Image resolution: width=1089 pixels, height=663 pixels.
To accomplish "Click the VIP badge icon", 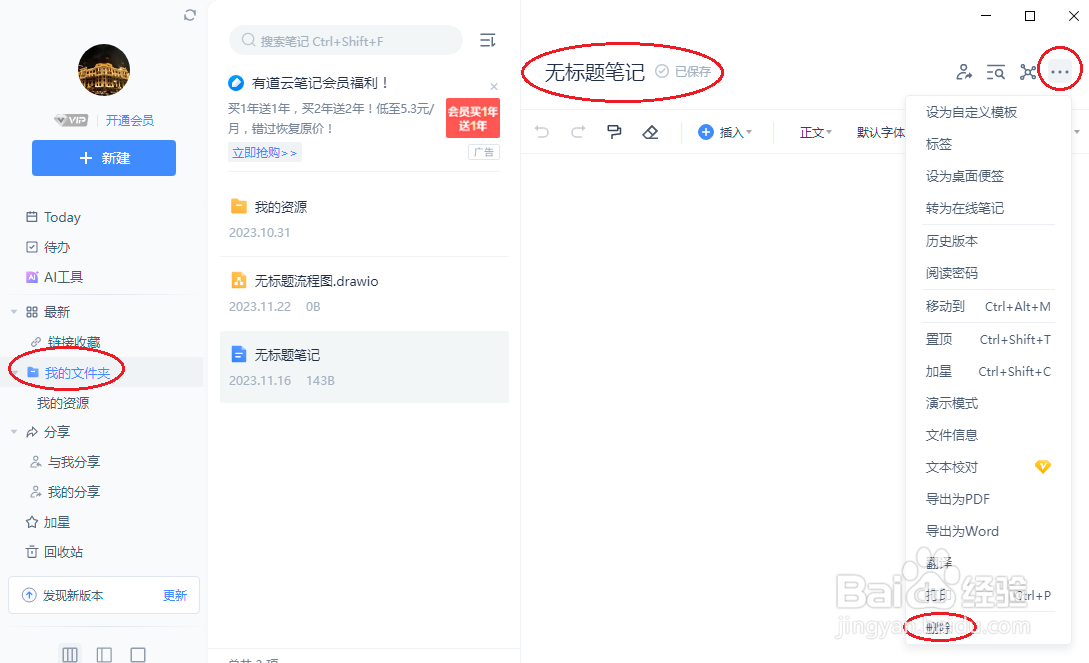I will click(x=72, y=120).
